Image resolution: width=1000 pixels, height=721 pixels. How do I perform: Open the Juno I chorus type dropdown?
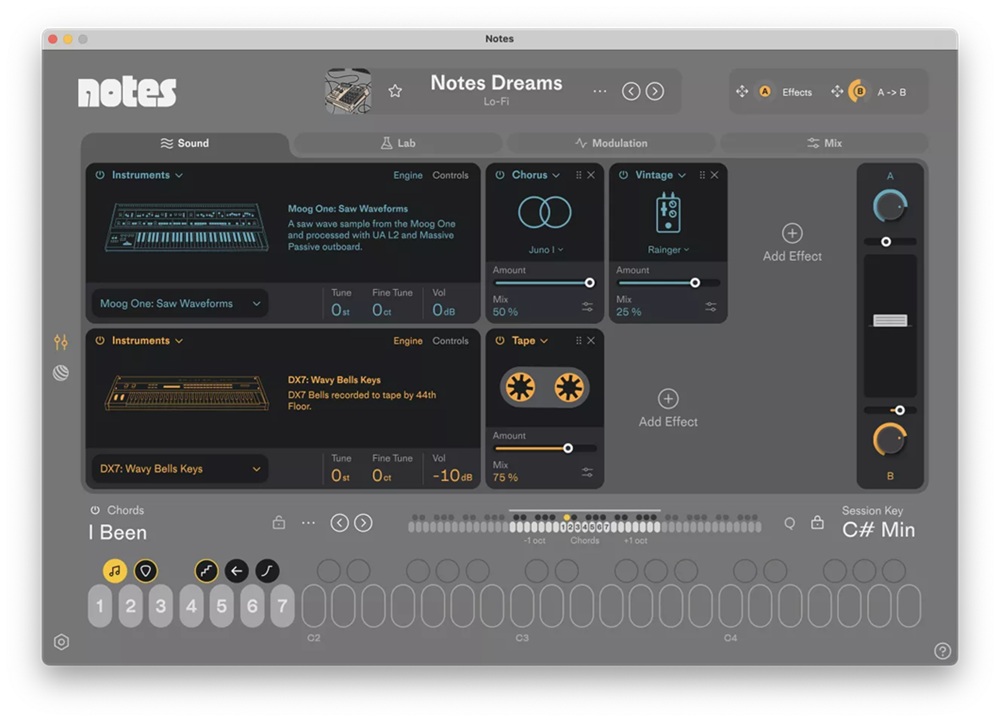[545, 250]
